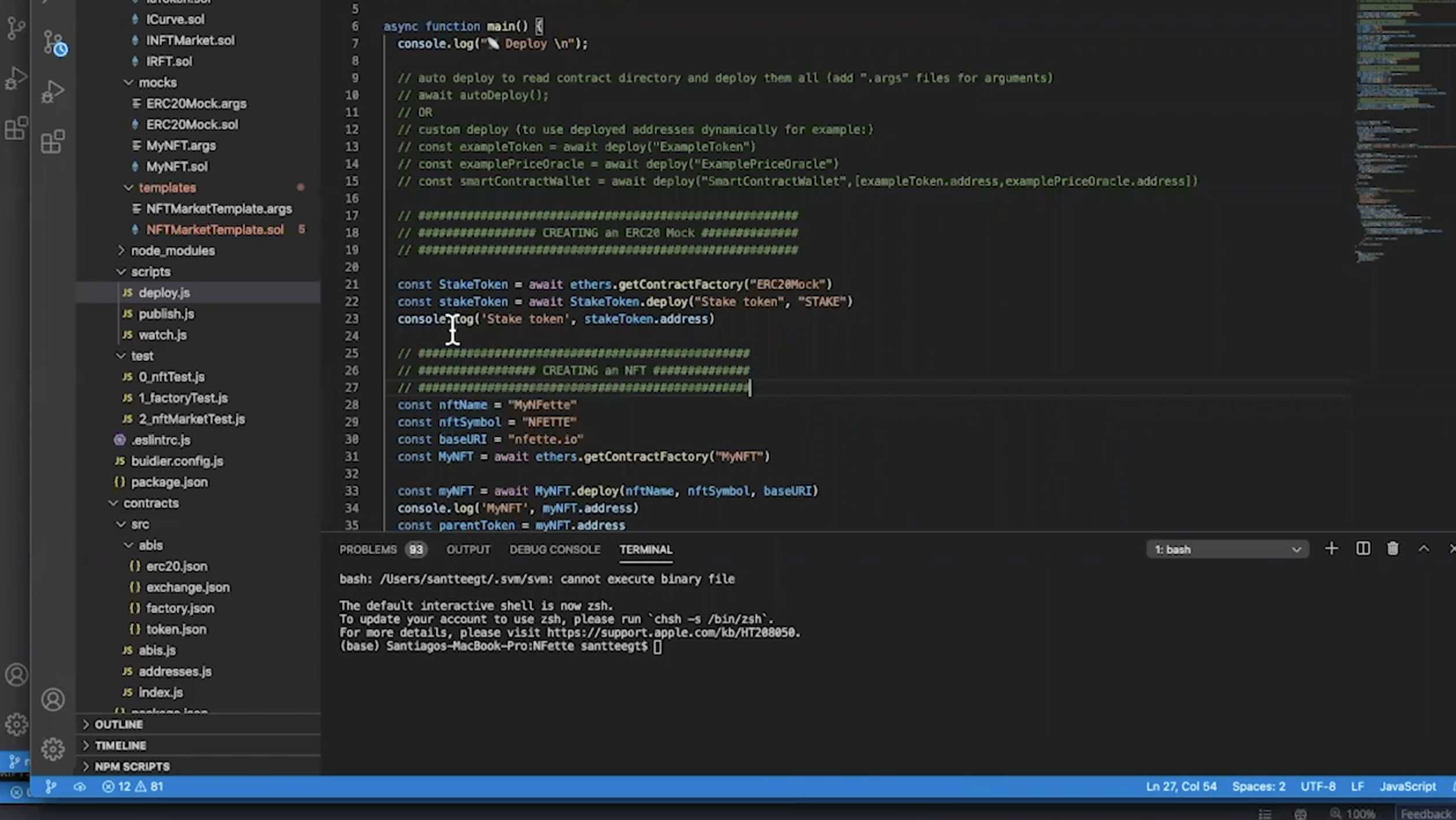
Task: Open the 1: bash terminal dropdown
Action: (x=1227, y=549)
